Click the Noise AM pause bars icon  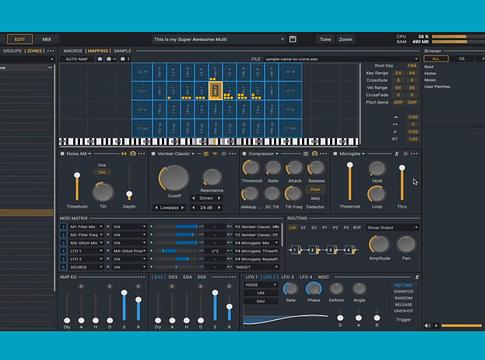click(124, 154)
